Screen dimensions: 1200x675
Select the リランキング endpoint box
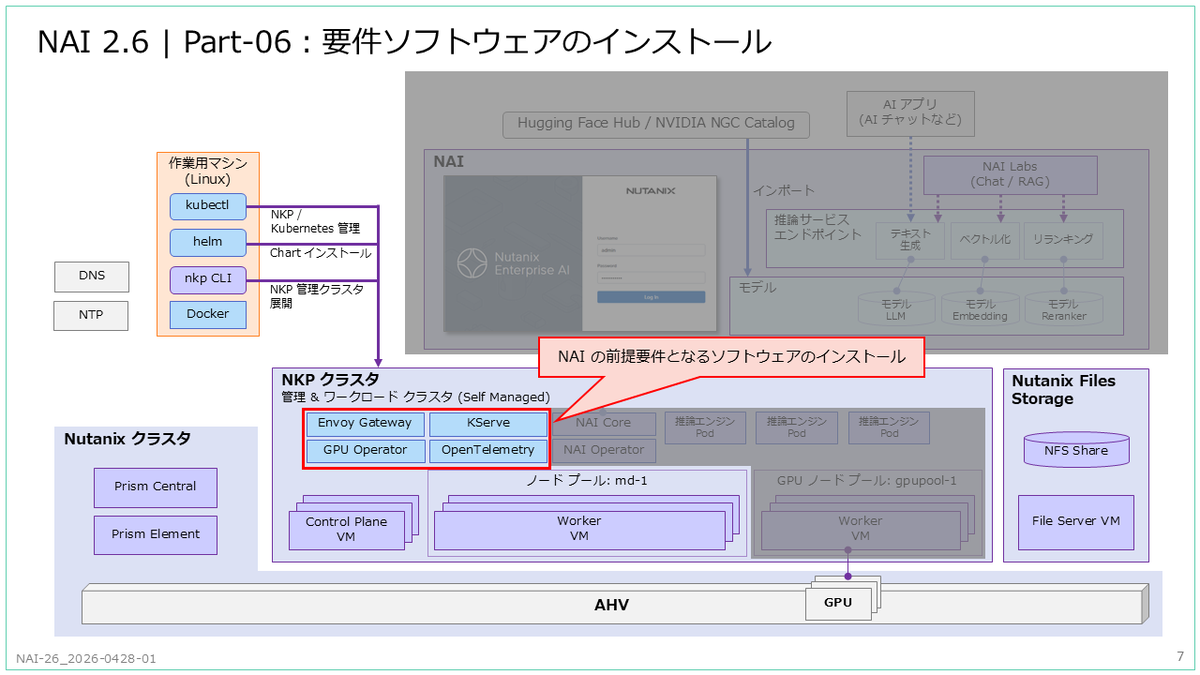tap(1063, 240)
